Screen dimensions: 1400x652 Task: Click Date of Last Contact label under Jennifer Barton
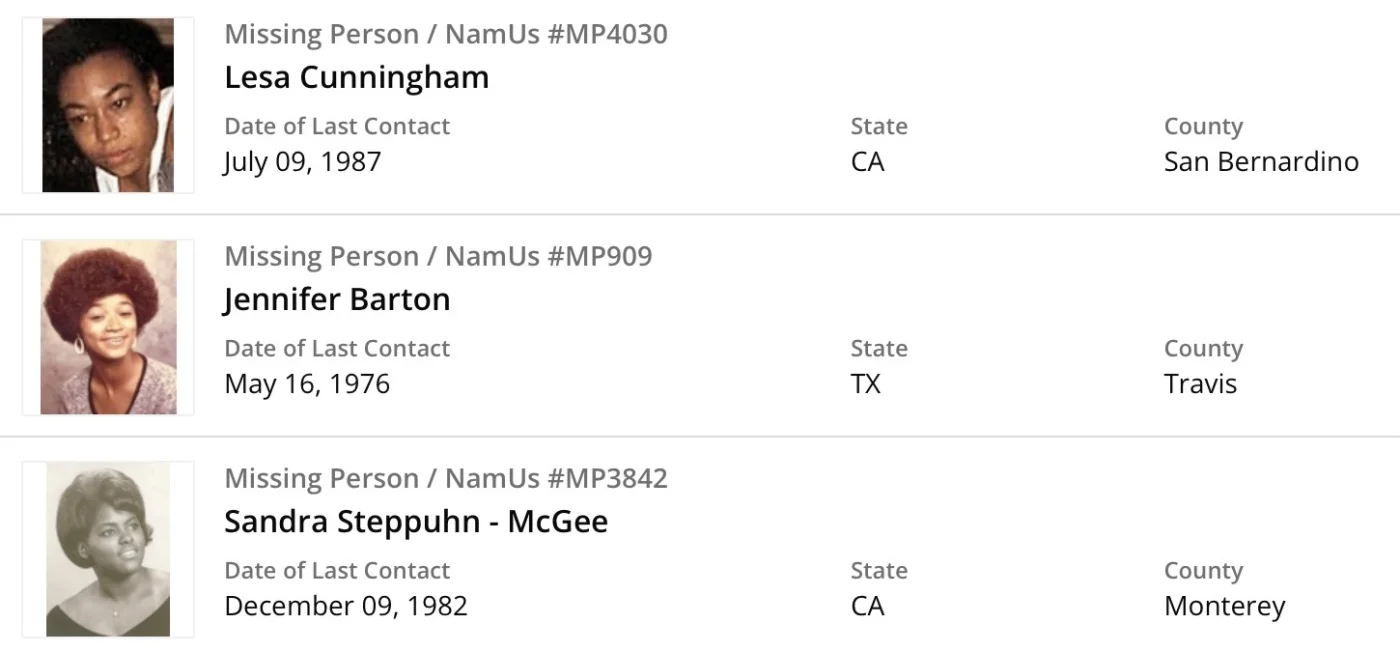click(x=337, y=348)
